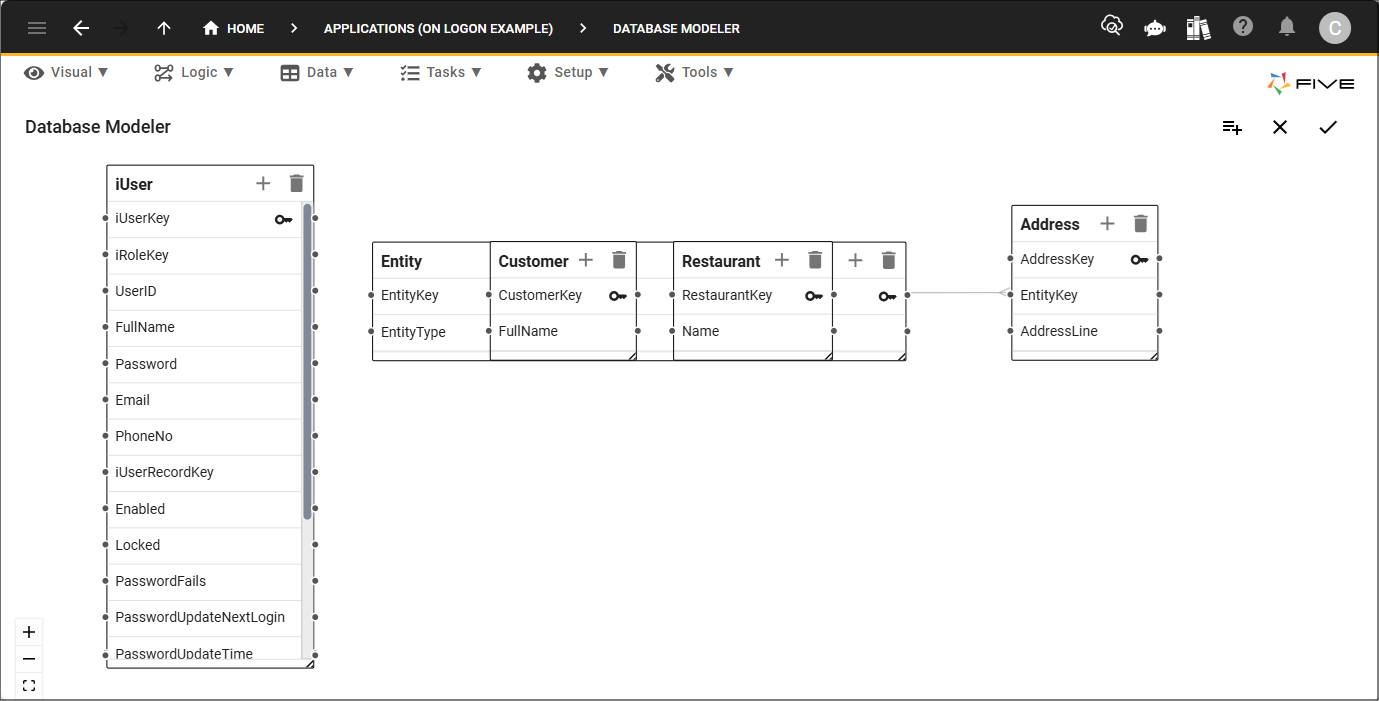Select the Database Modeler breadcrumb
This screenshot has width=1379, height=701.
[676, 28]
